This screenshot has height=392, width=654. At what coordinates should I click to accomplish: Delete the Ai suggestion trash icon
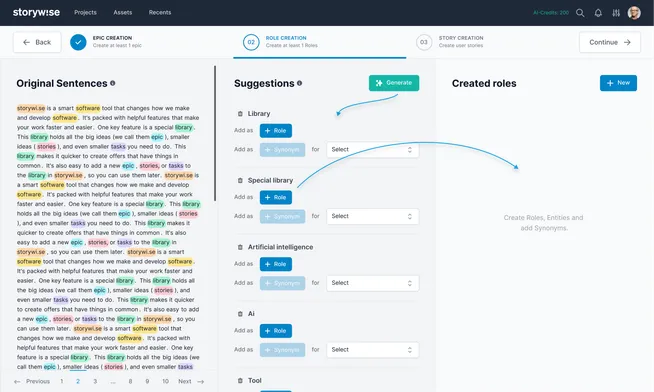pos(240,314)
